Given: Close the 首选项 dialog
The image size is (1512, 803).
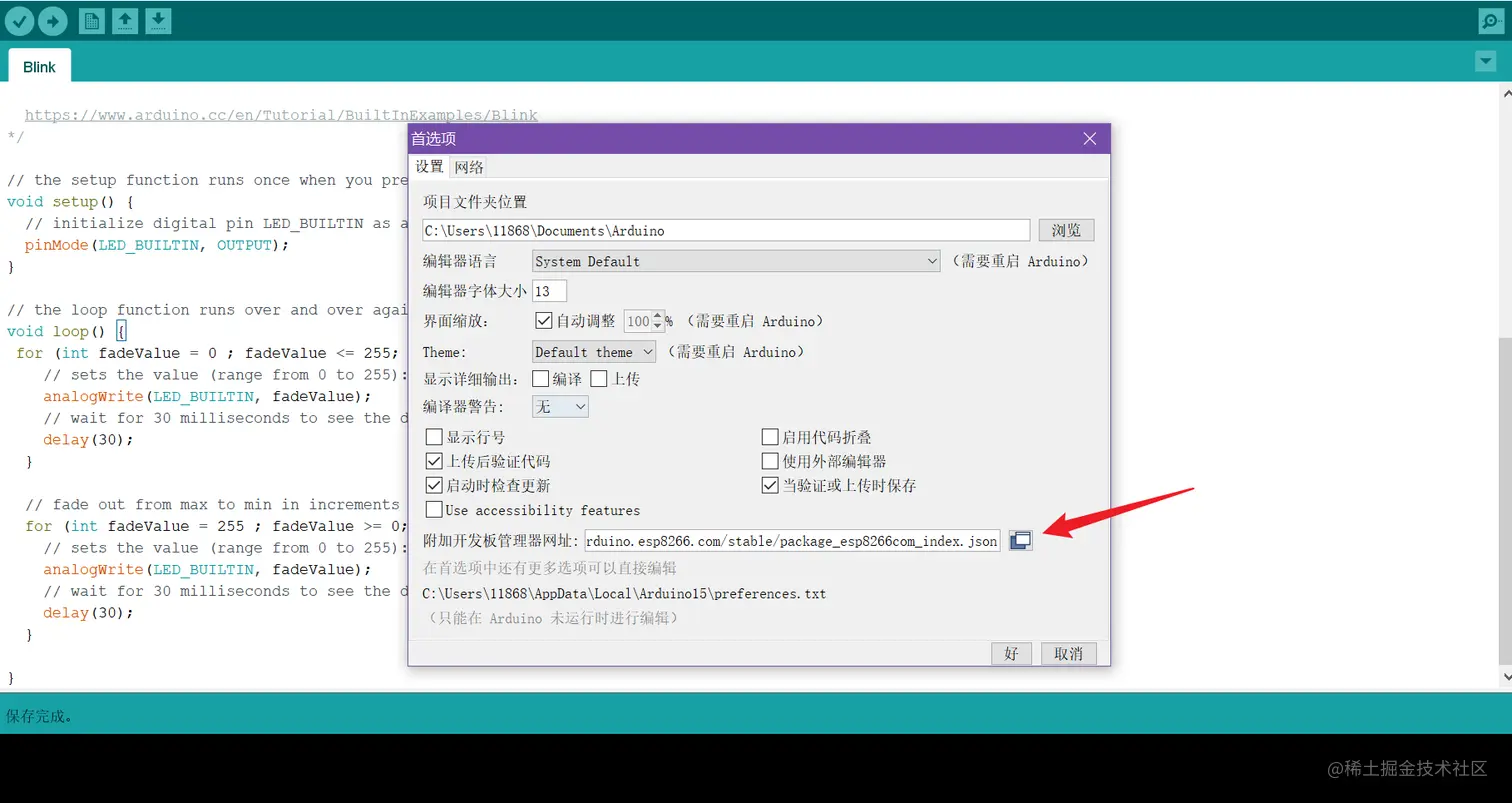Looking at the screenshot, I should (x=1090, y=139).
